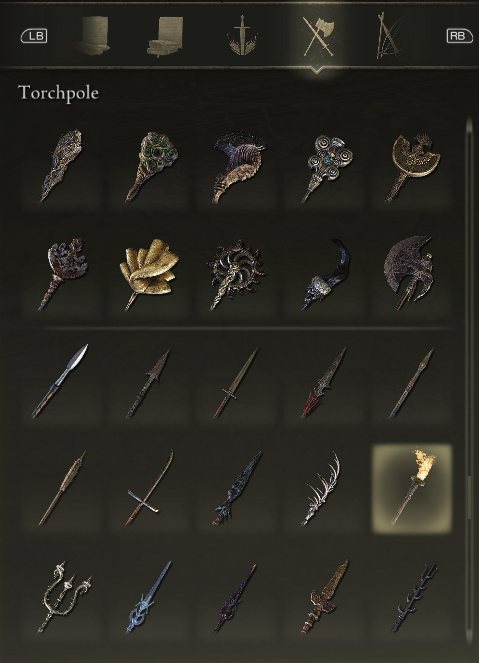Open the sword with wings tab
The height and width of the screenshot is (663, 479).
tap(243, 36)
